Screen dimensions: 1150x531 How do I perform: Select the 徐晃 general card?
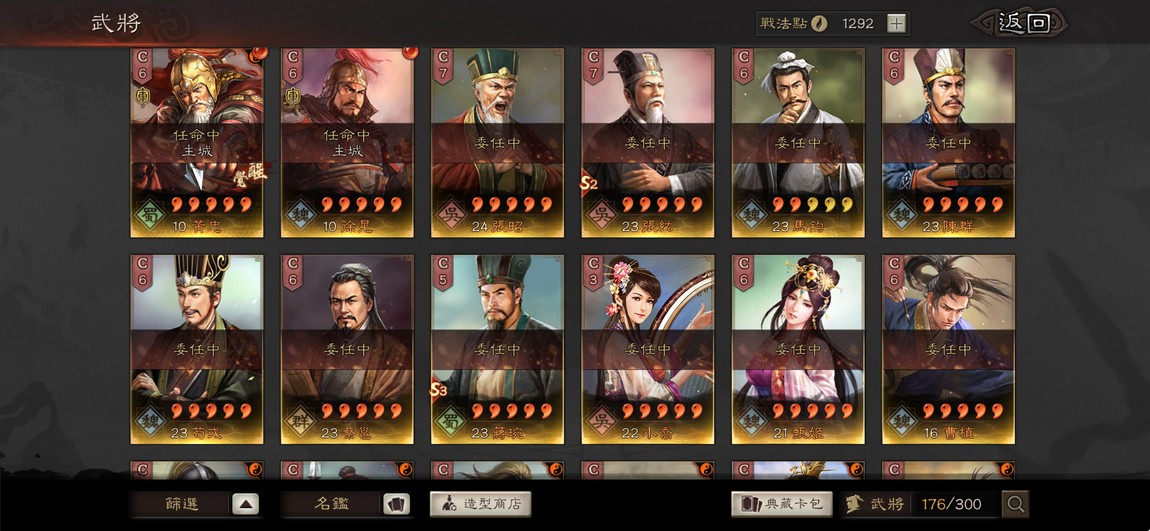[x=347, y=142]
